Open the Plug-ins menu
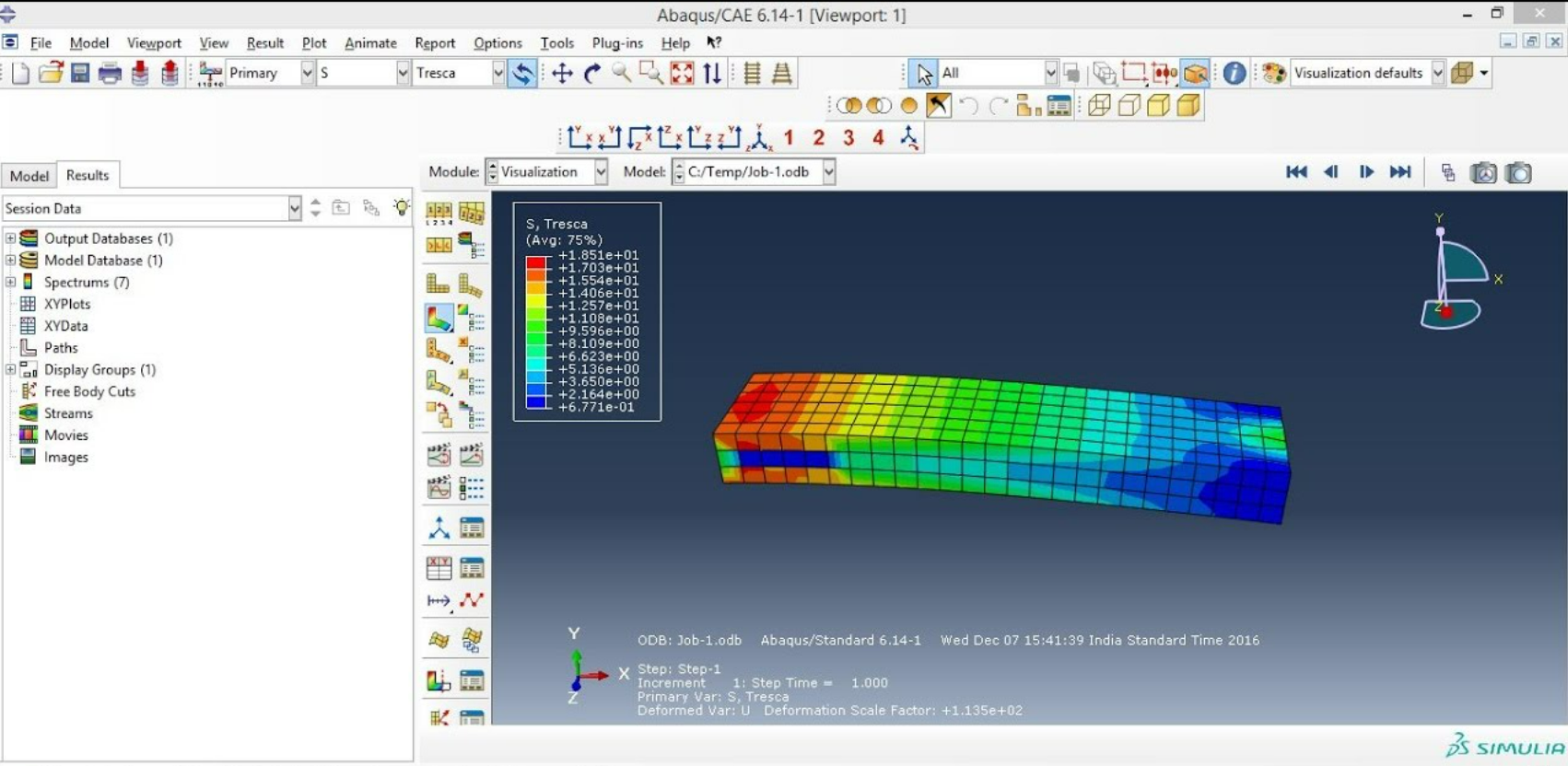 tap(617, 42)
